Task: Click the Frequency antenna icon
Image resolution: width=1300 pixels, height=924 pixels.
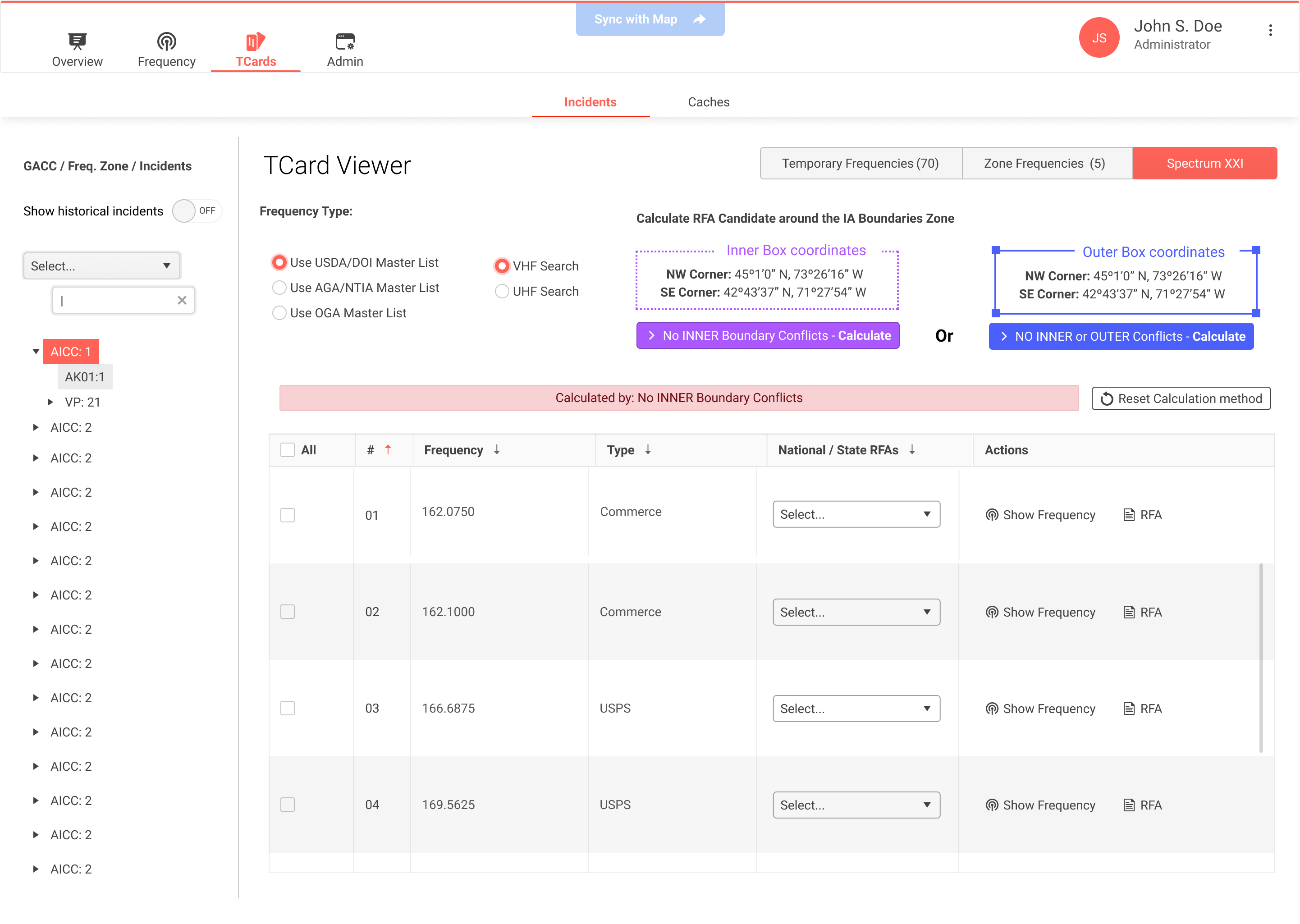Action: click(166, 41)
